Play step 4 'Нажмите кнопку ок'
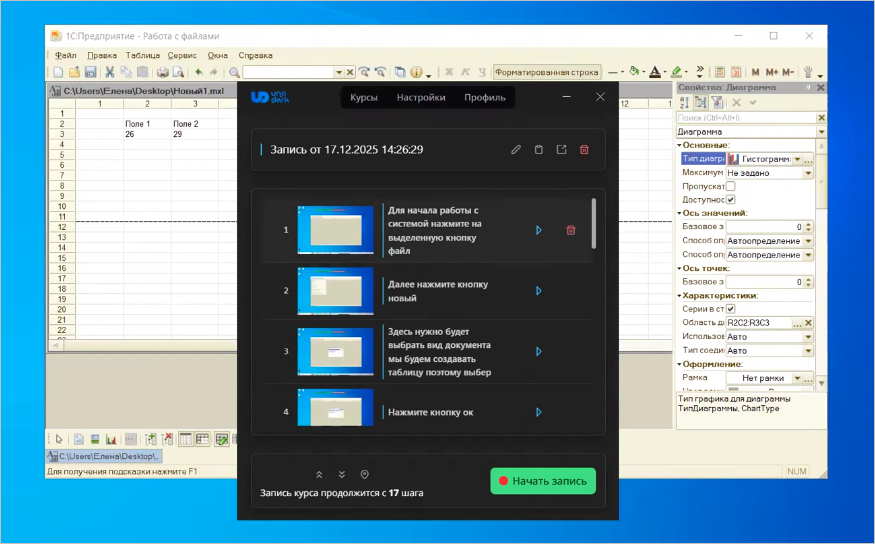Screen dimensions: 875x544 [x=539, y=412]
